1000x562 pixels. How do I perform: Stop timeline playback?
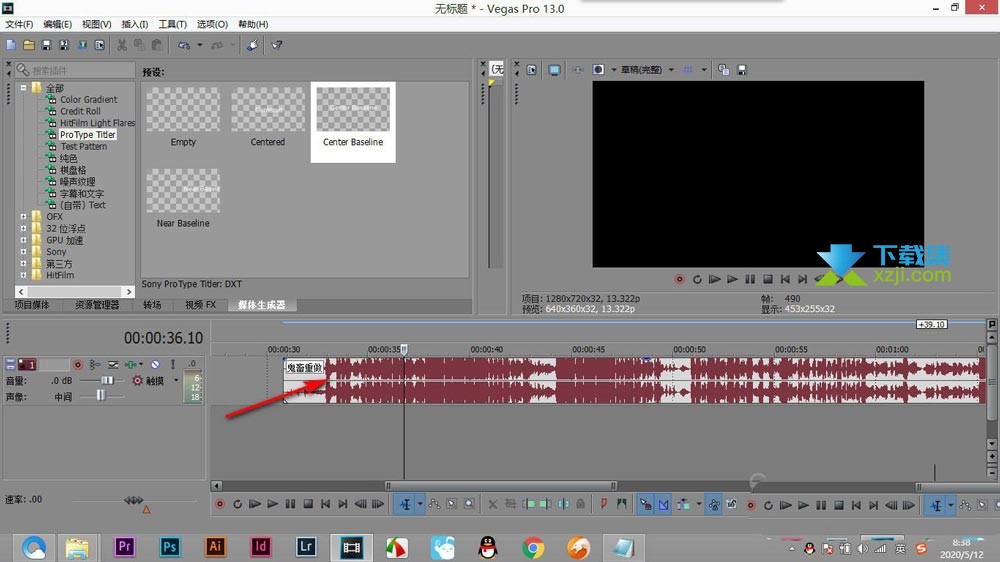308,504
